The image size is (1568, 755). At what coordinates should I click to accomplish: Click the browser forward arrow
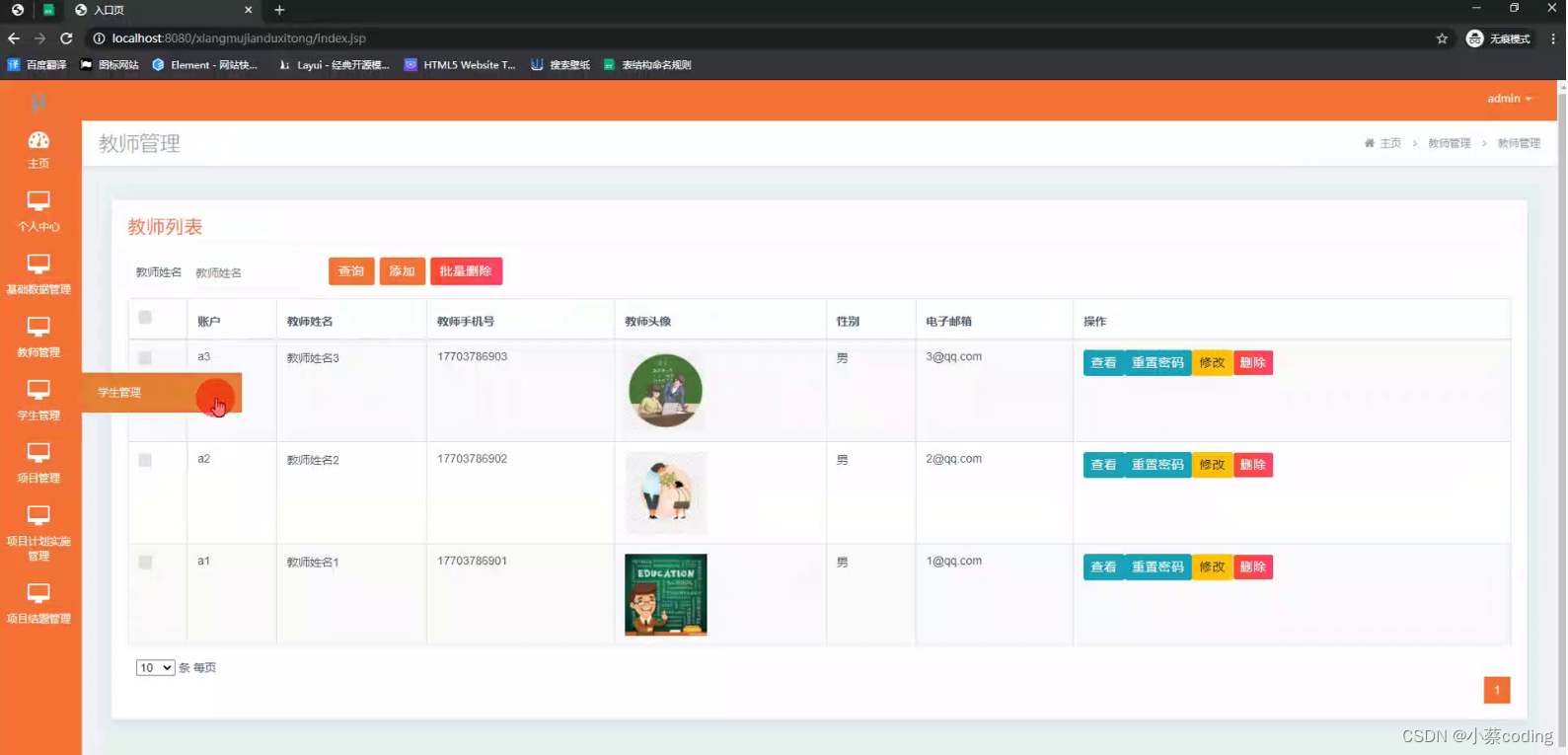point(39,38)
